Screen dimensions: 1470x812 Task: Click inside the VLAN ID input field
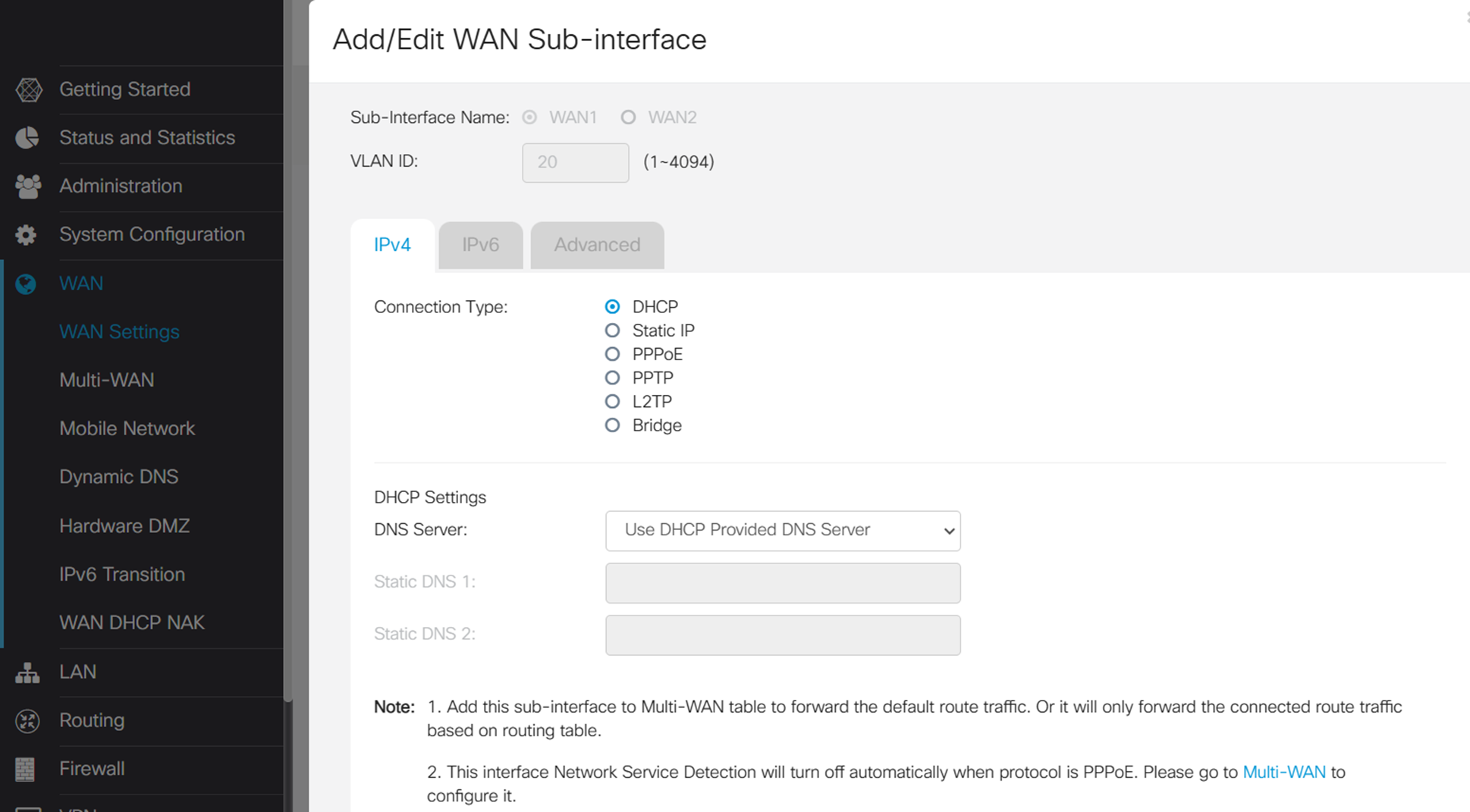(575, 162)
